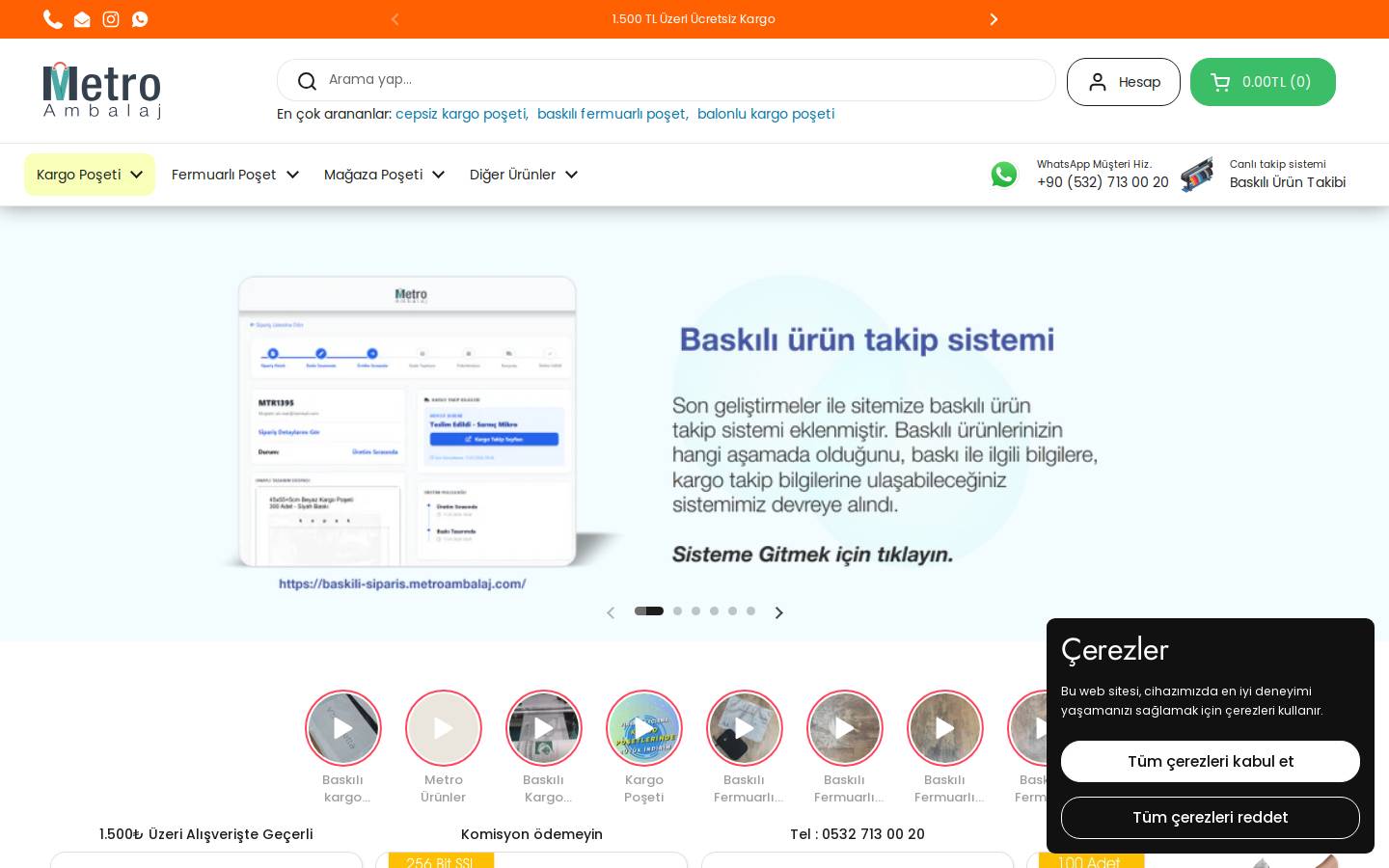Click the balonlu kargo poşeti search link

click(766, 114)
